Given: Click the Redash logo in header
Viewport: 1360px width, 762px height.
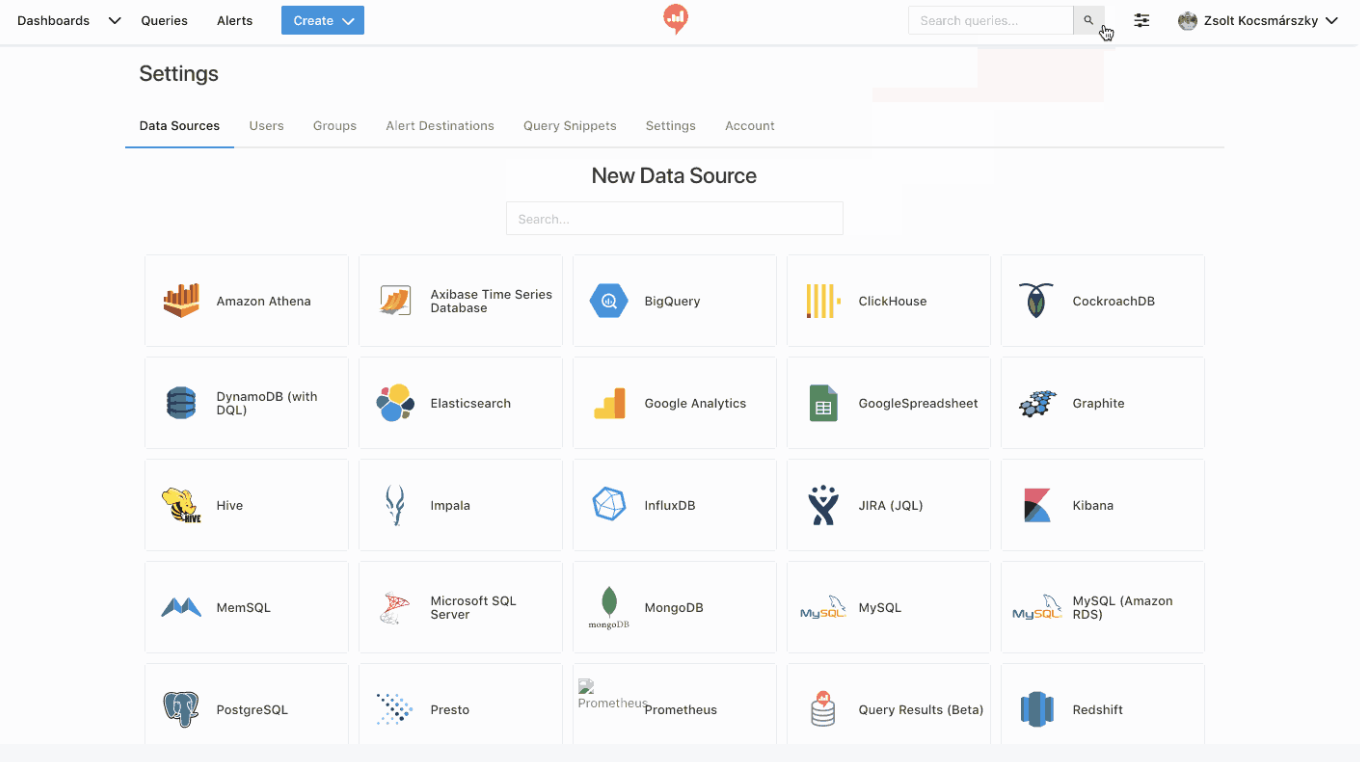Looking at the screenshot, I should click(x=676, y=19).
